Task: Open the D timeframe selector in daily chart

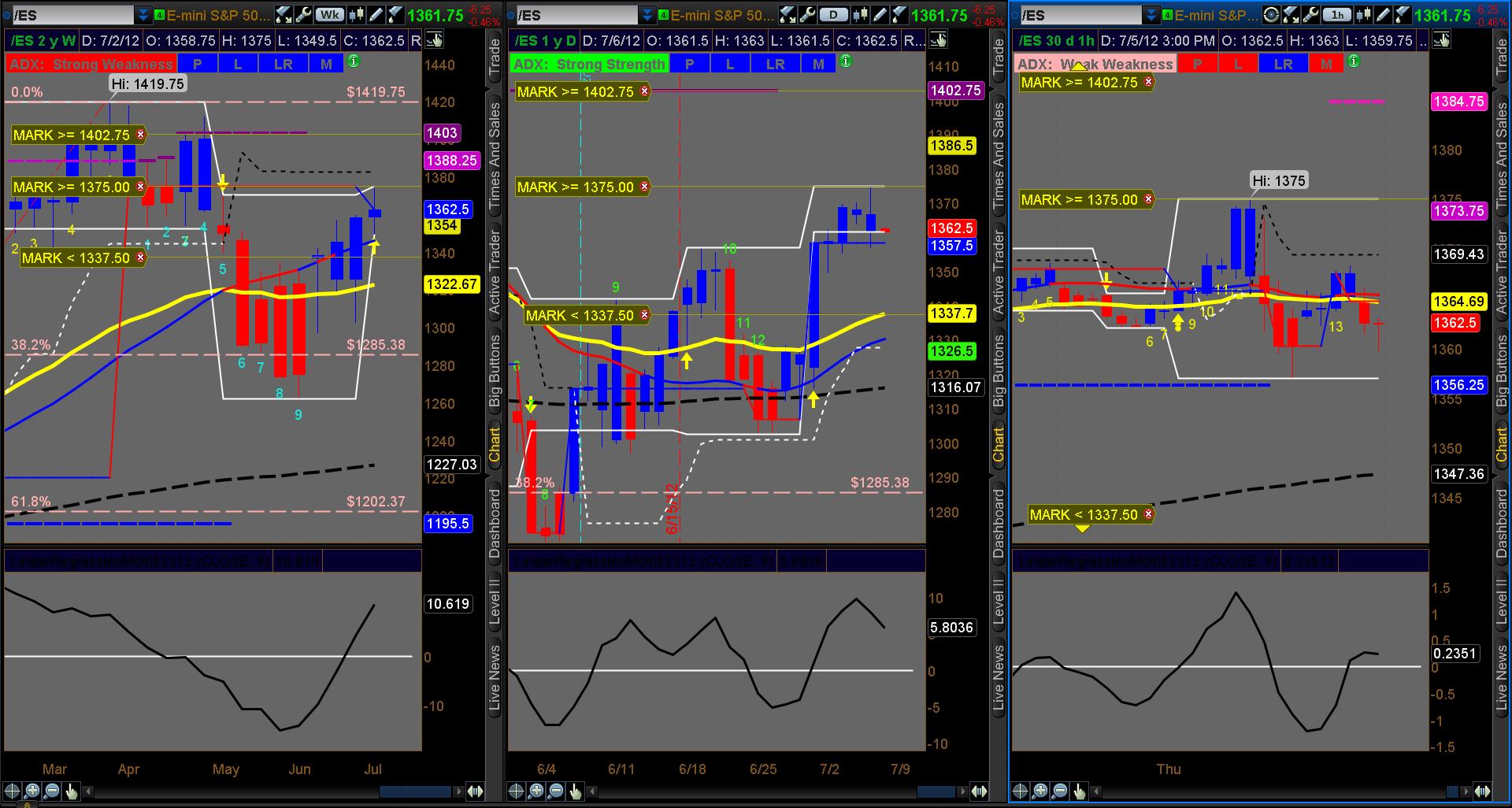Action: click(834, 15)
